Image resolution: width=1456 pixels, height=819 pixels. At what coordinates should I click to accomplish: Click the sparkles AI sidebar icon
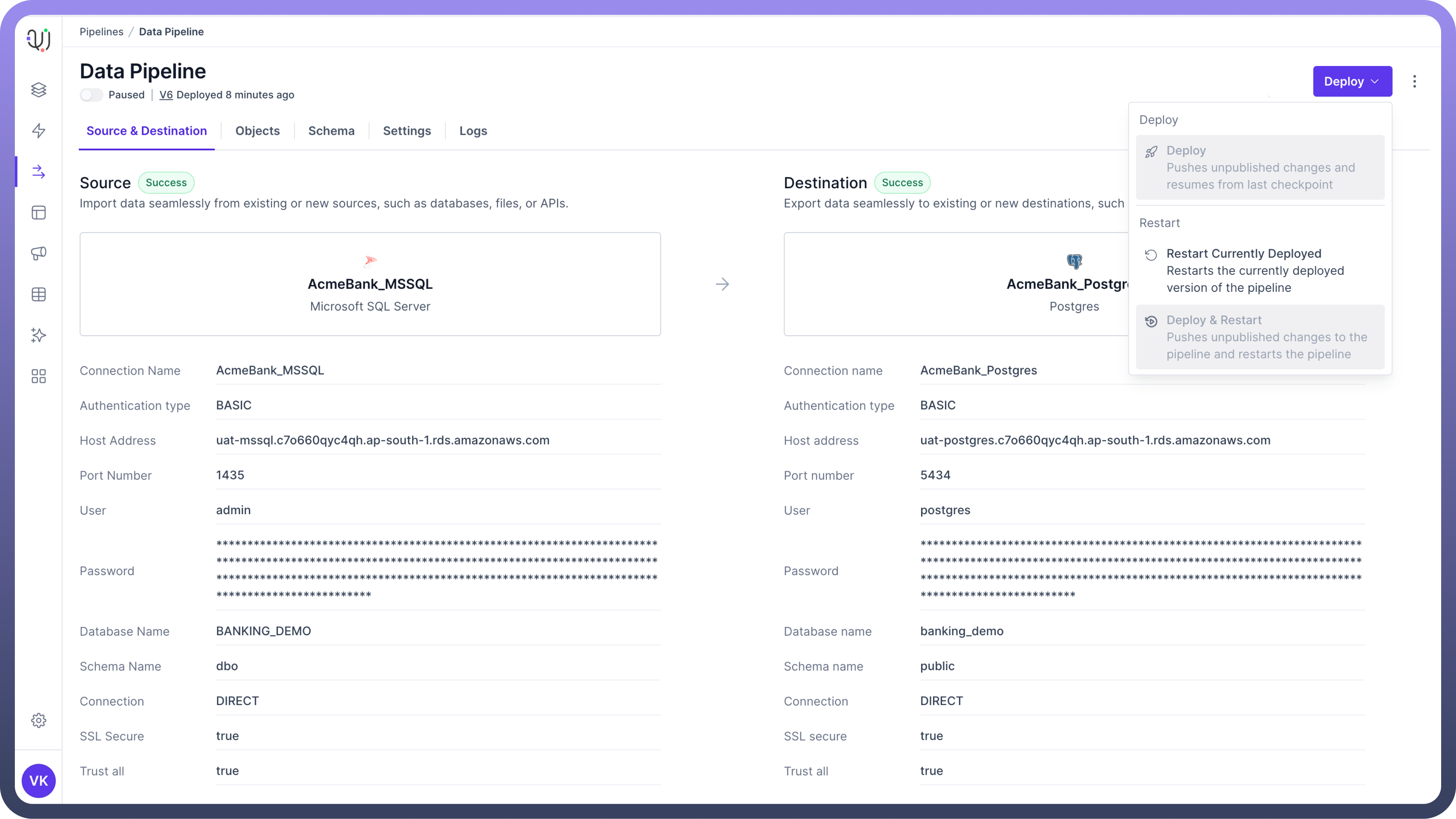pyautogui.click(x=38, y=335)
